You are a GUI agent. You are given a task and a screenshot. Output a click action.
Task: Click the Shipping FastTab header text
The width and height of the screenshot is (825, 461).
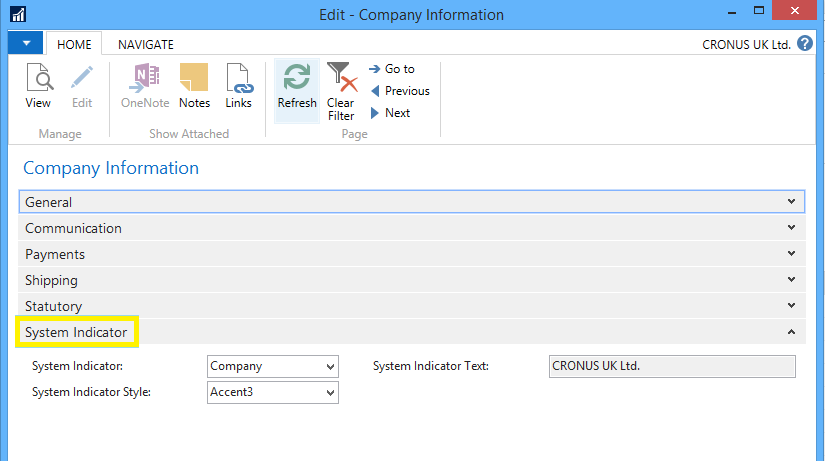51,280
